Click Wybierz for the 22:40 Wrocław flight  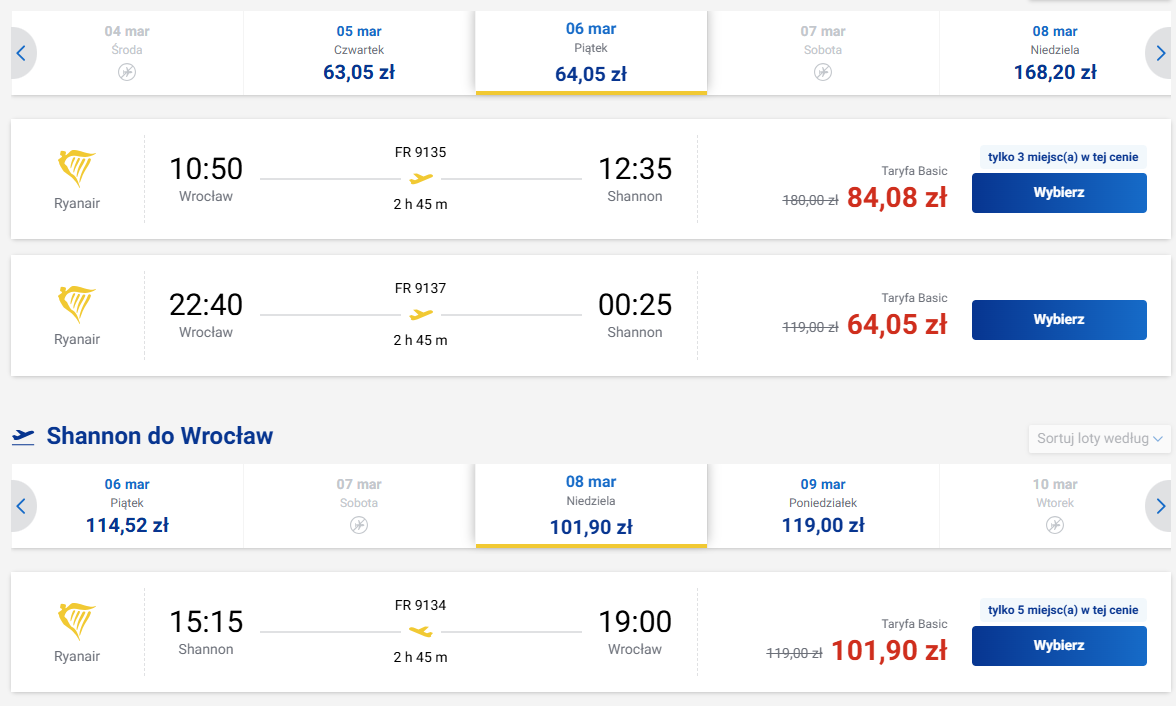pos(1059,320)
